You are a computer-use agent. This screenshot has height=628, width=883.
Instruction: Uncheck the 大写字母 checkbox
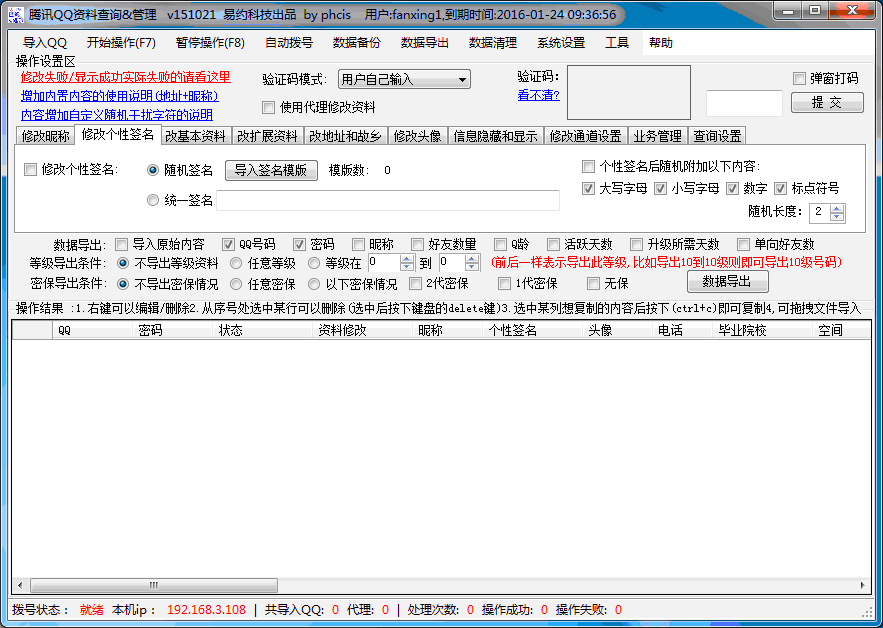(588, 189)
